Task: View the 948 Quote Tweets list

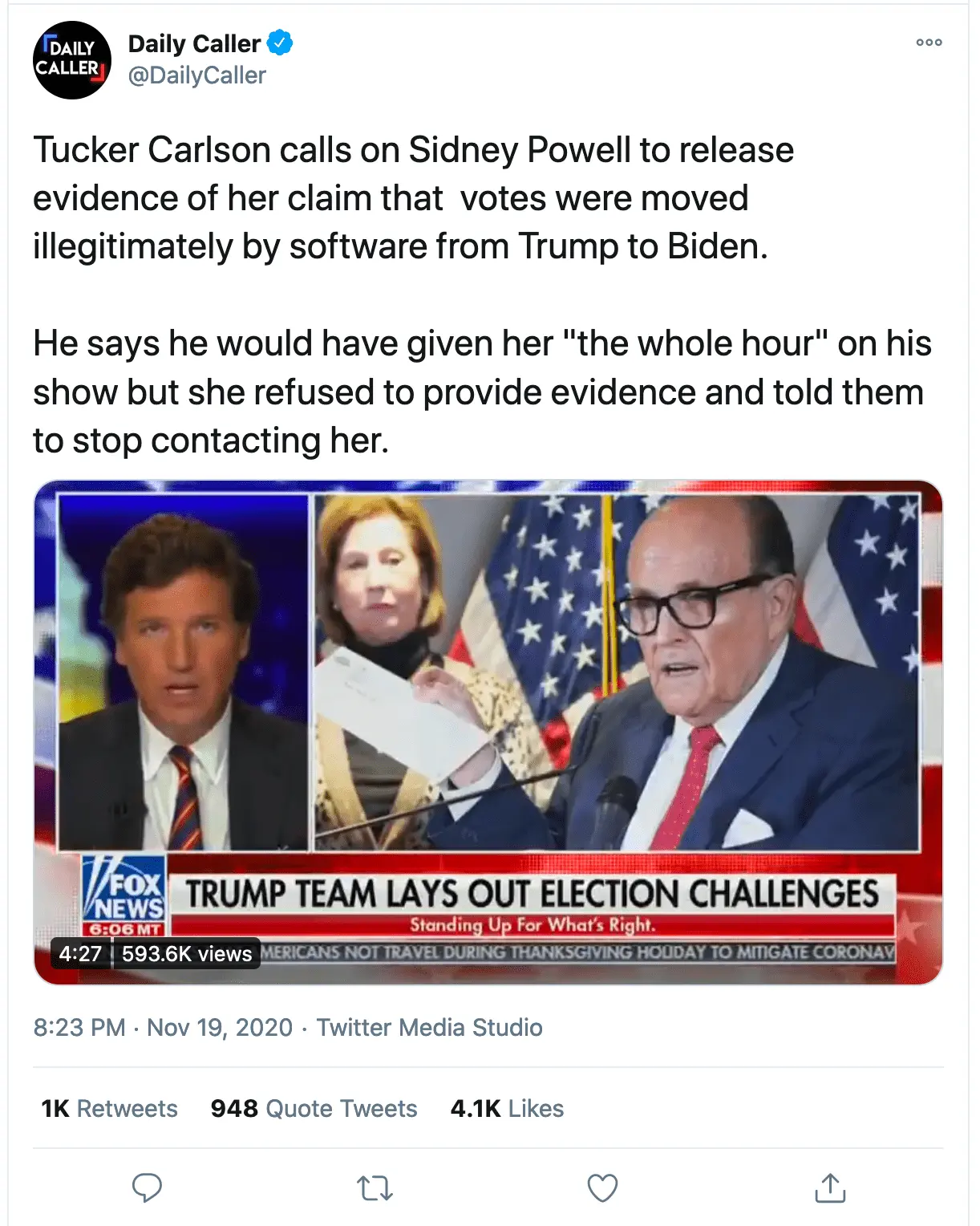Action: point(314,1108)
